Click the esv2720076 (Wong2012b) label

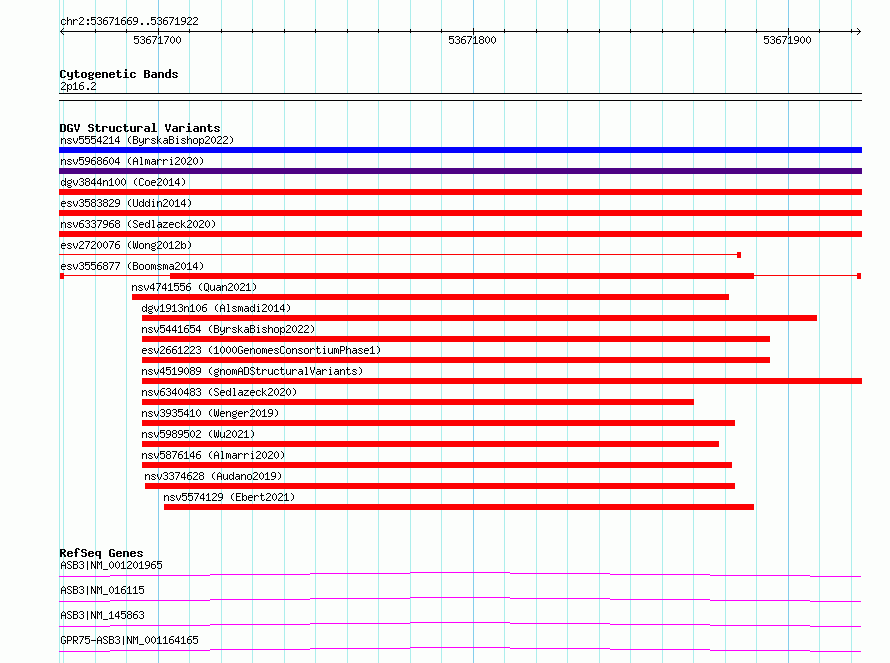coord(126,245)
